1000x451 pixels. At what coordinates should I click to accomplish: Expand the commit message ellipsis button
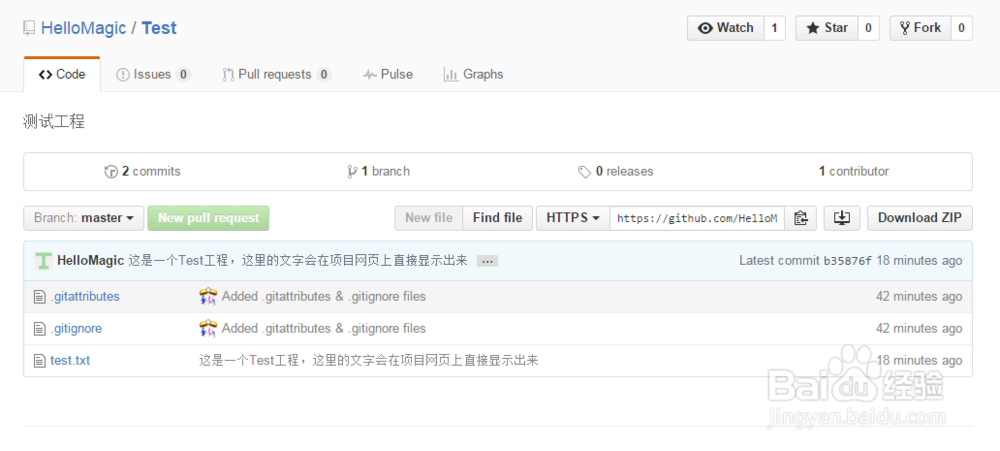[487, 261]
